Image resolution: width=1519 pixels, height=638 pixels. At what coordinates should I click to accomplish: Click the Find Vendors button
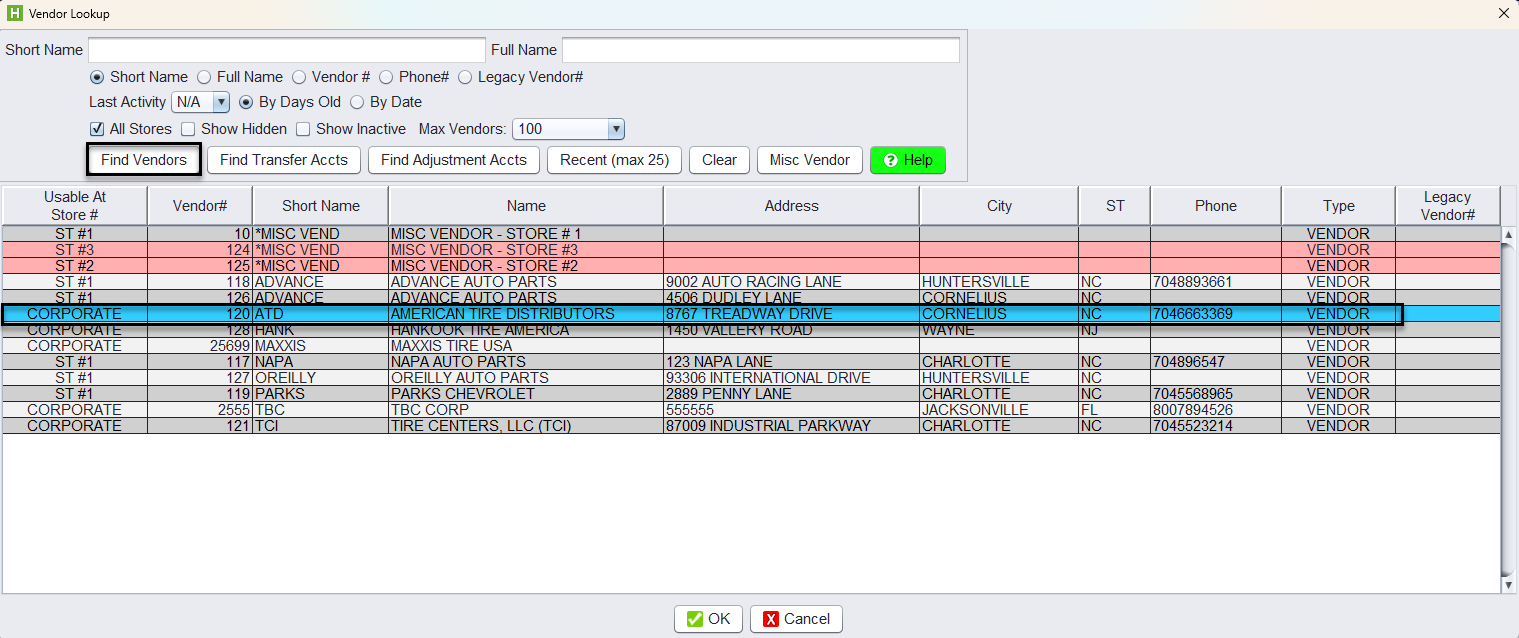coord(144,160)
